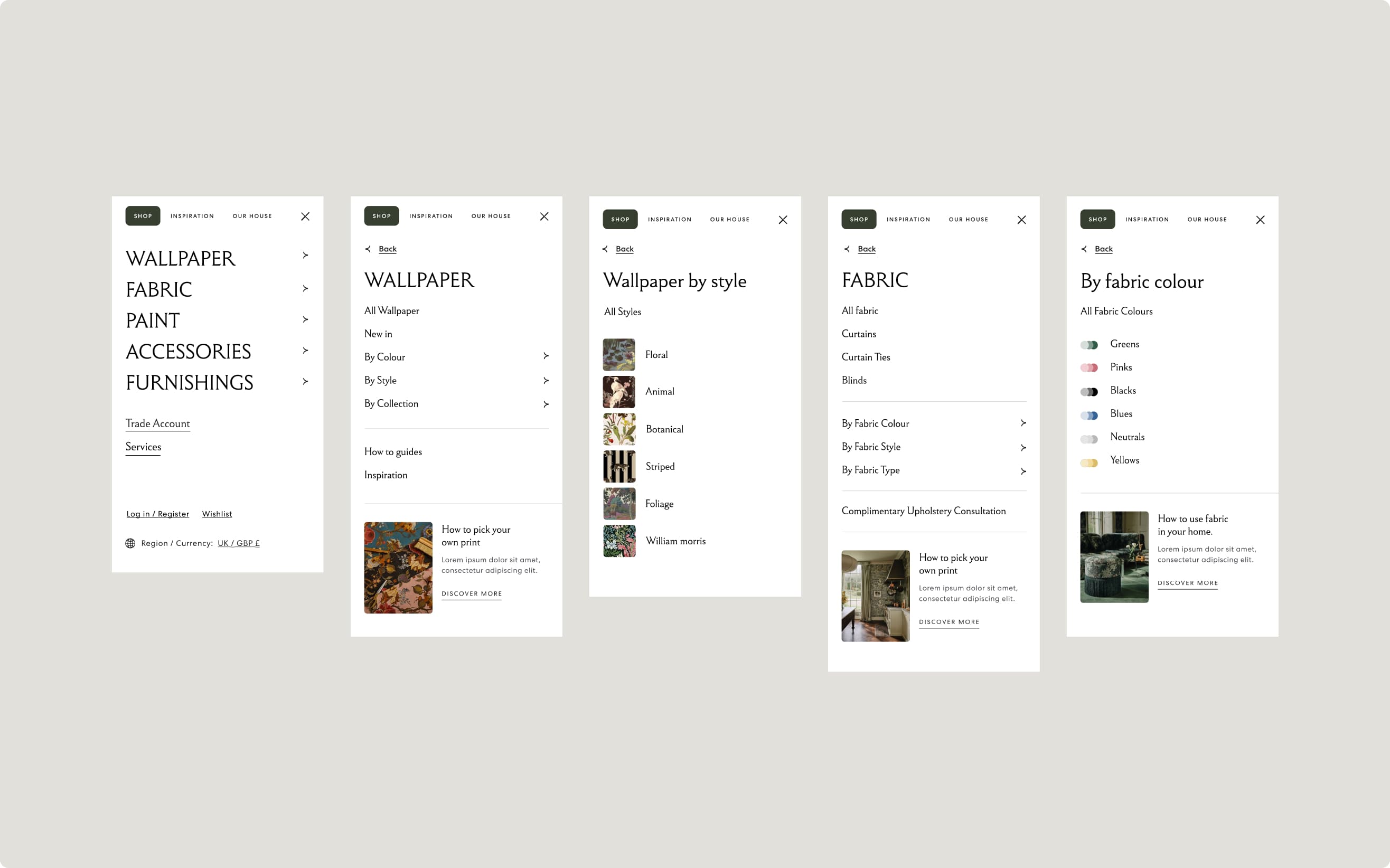Open How to guides item

(393, 452)
